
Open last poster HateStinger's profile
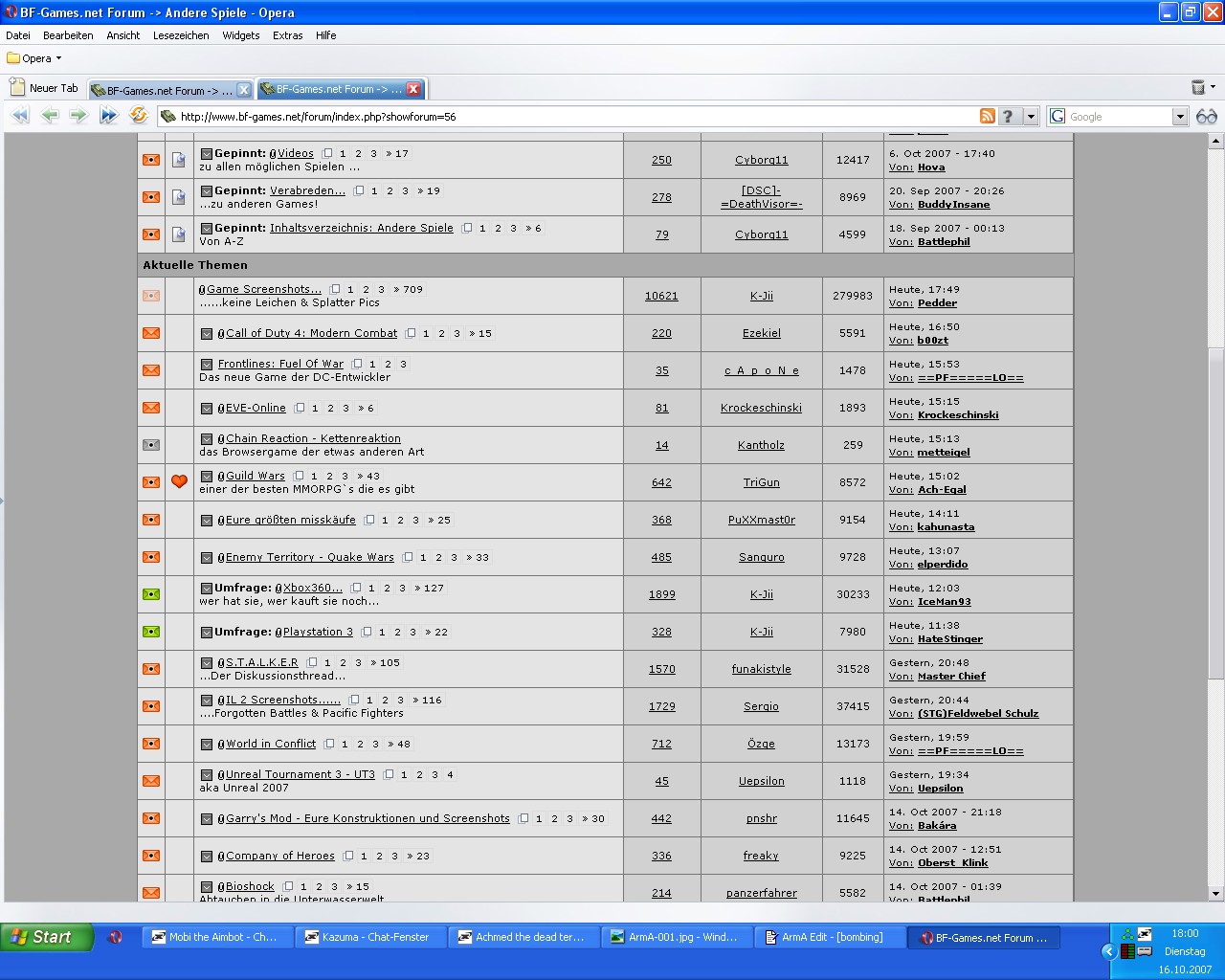(x=950, y=638)
